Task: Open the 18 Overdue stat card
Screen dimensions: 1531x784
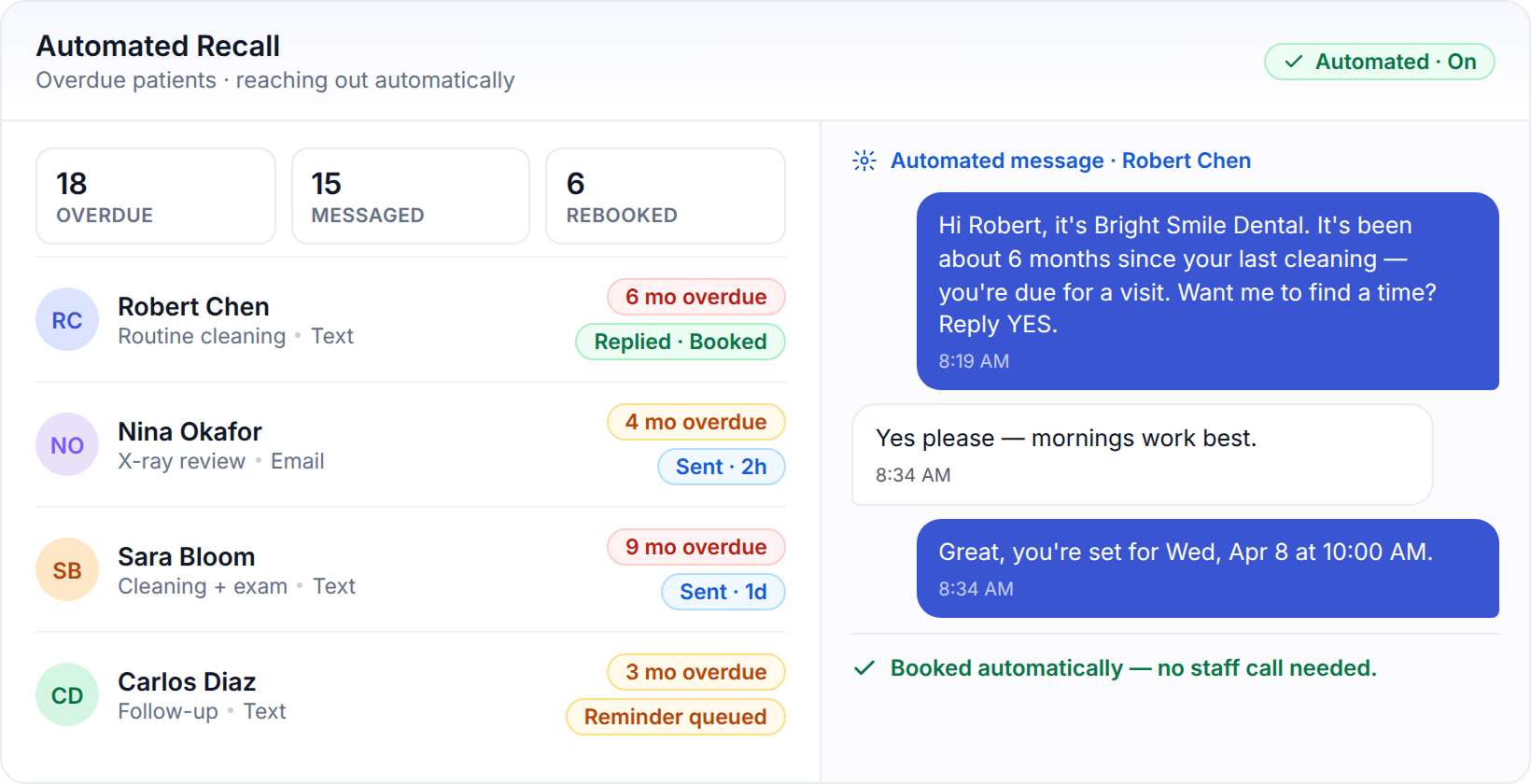Action: 156,196
